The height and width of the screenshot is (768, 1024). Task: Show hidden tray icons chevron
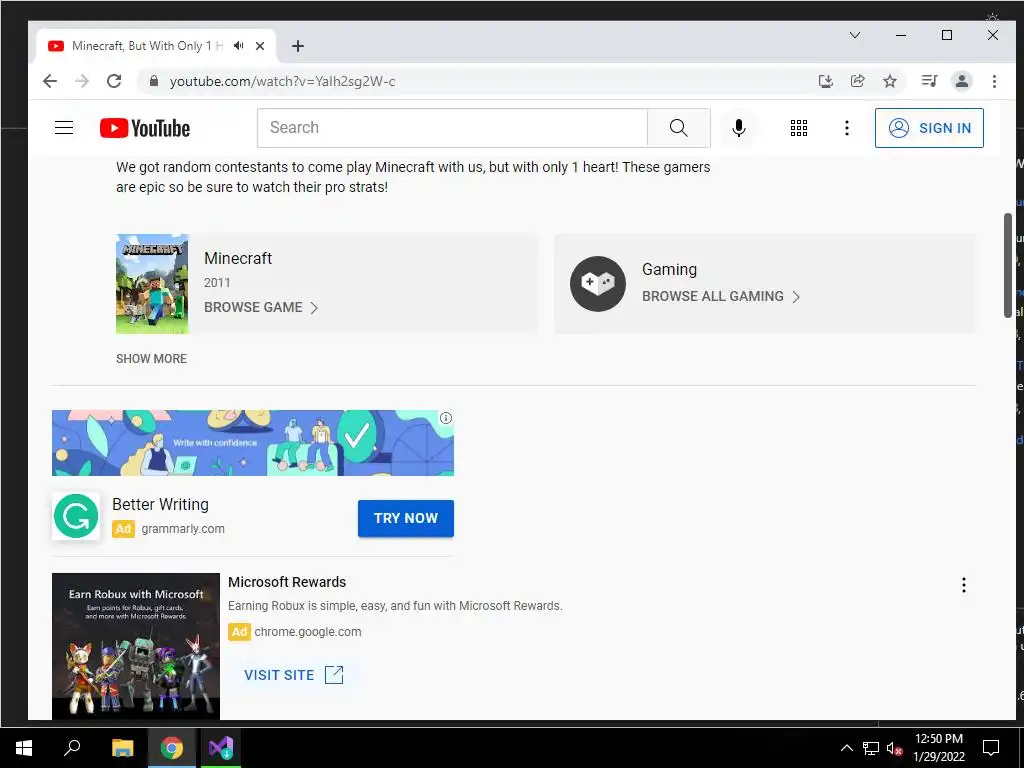(x=846, y=748)
